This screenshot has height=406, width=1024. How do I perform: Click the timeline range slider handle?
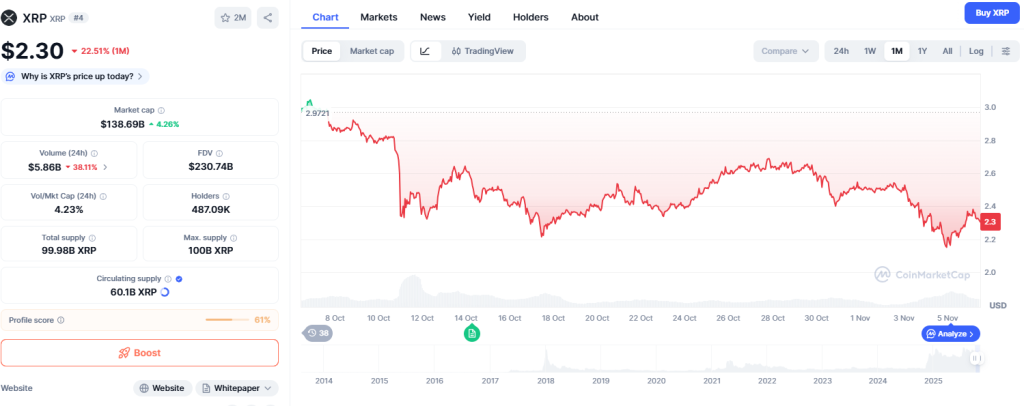(x=976, y=358)
